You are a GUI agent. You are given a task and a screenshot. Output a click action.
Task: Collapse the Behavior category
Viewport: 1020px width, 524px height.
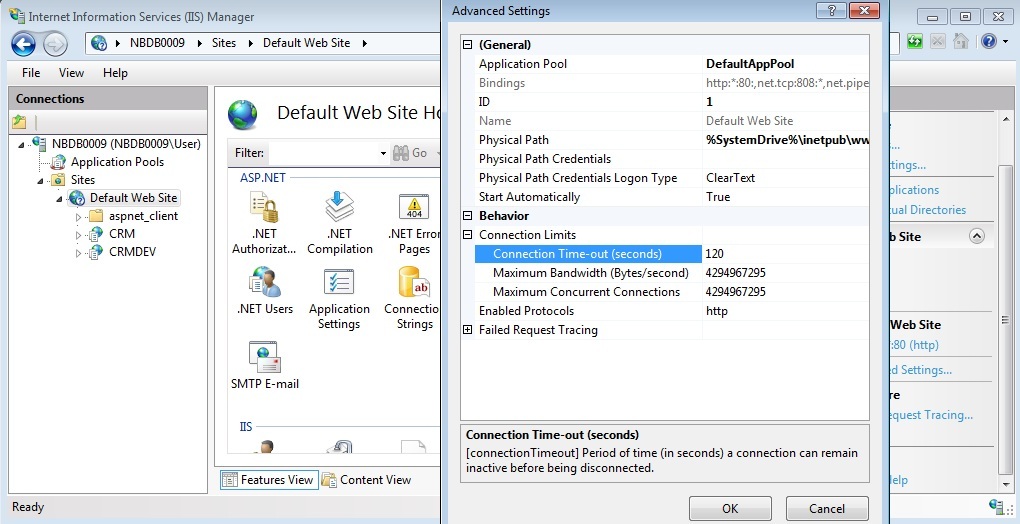click(467, 216)
